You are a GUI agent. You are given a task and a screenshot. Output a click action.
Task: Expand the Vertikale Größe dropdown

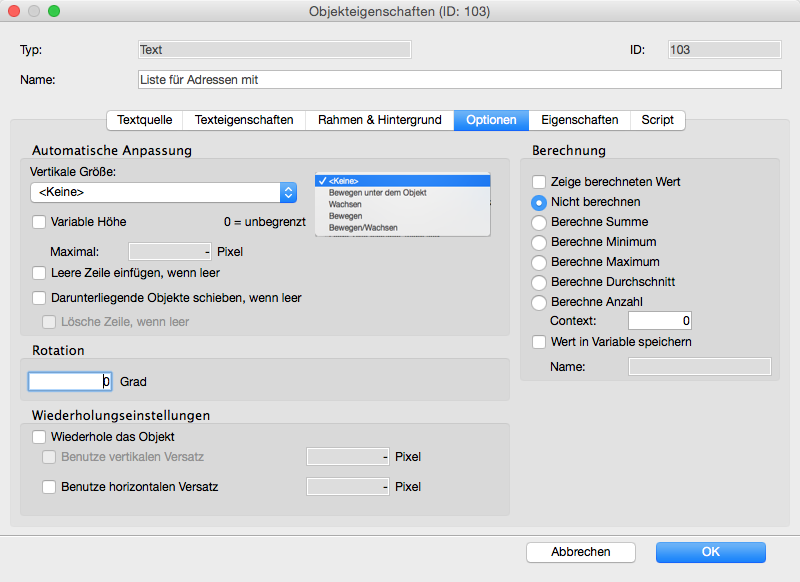click(x=288, y=192)
